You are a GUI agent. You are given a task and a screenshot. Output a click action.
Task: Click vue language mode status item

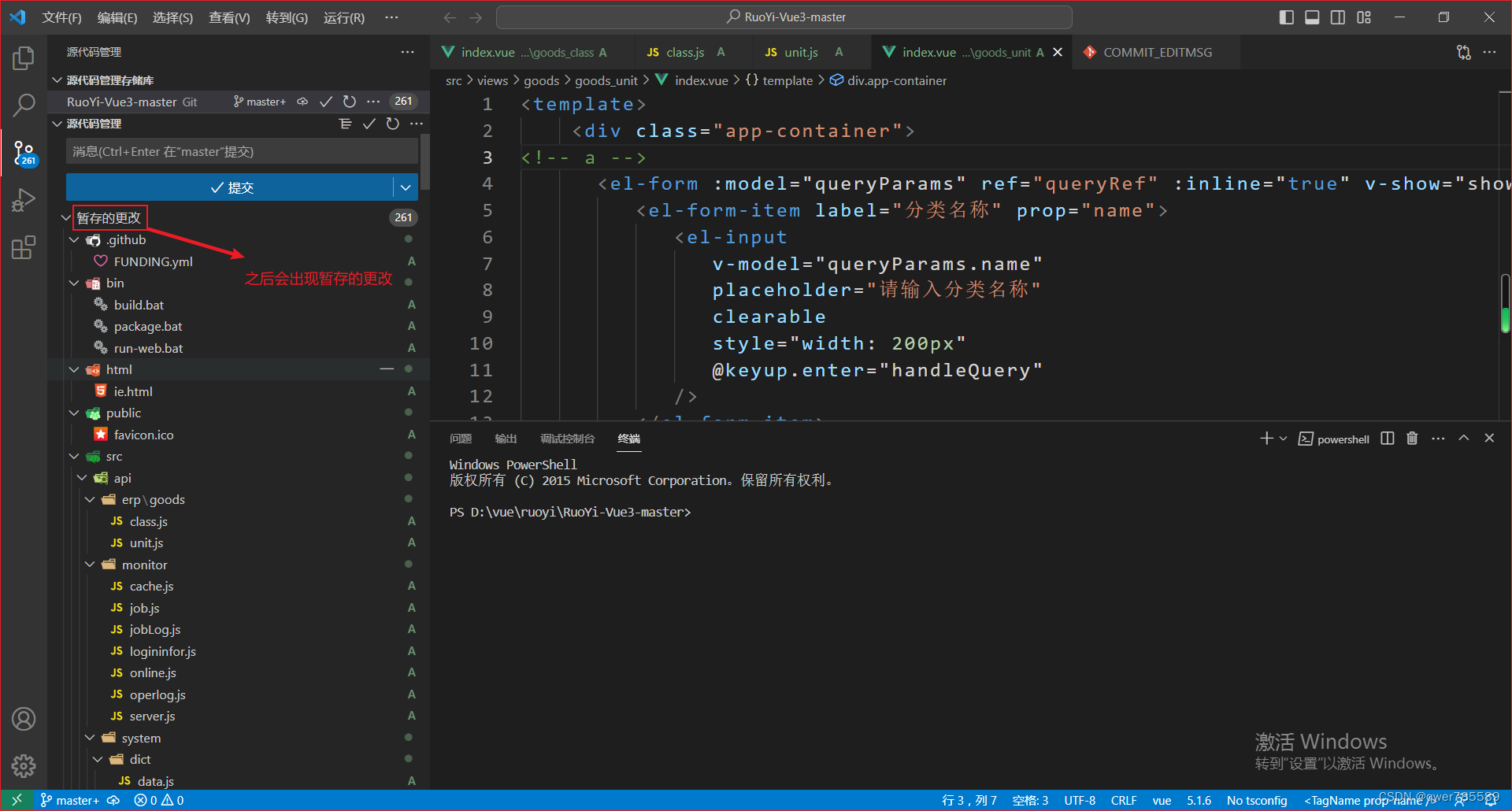[1162, 800]
